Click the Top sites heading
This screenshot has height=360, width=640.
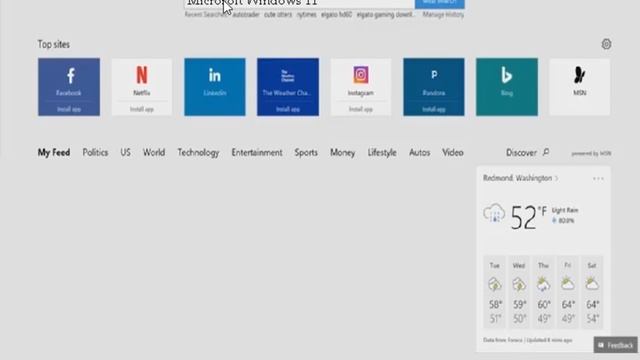pyautogui.click(x=53, y=44)
